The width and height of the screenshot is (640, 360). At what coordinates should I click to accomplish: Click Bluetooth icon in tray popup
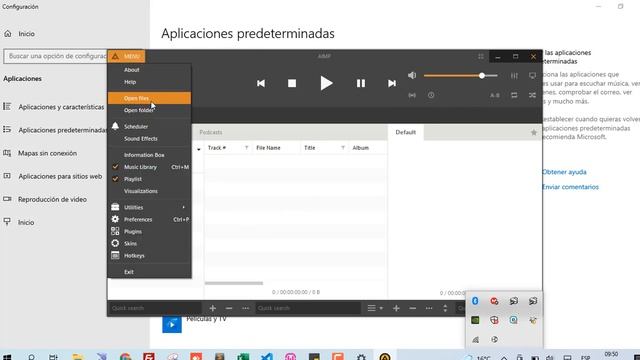[475, 301]
